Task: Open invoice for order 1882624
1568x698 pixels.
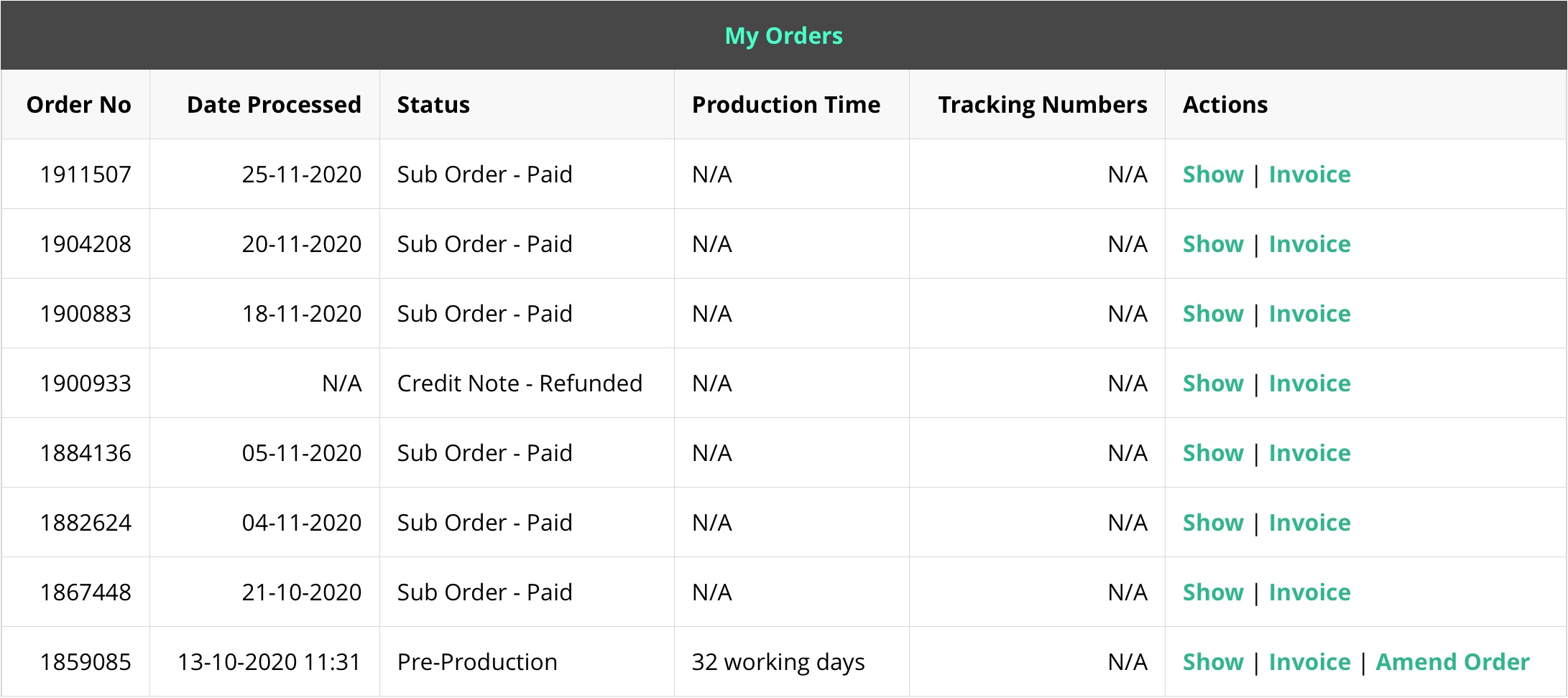Action: click(x=1309, y=523)
